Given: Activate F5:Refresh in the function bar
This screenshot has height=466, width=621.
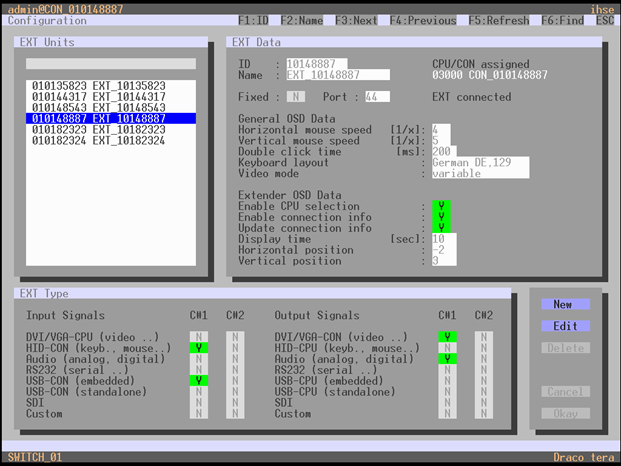Looking at the screenshot, I should point(499,21).
